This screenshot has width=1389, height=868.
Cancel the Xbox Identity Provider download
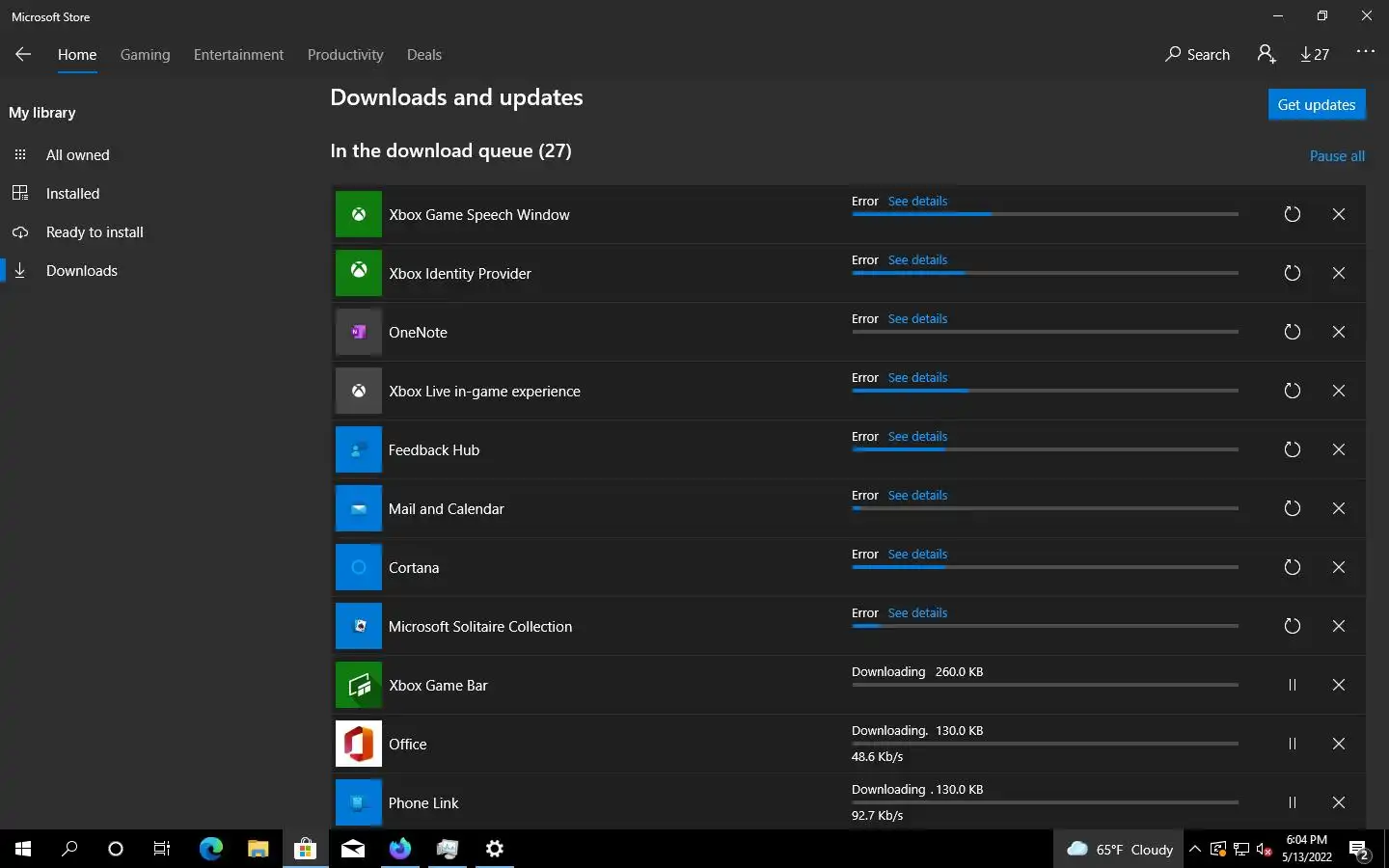tap(1339, 273)
